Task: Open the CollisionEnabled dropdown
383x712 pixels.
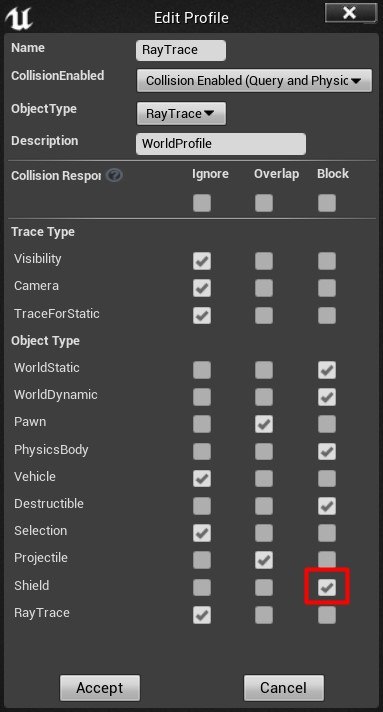Action: [254, 81]
